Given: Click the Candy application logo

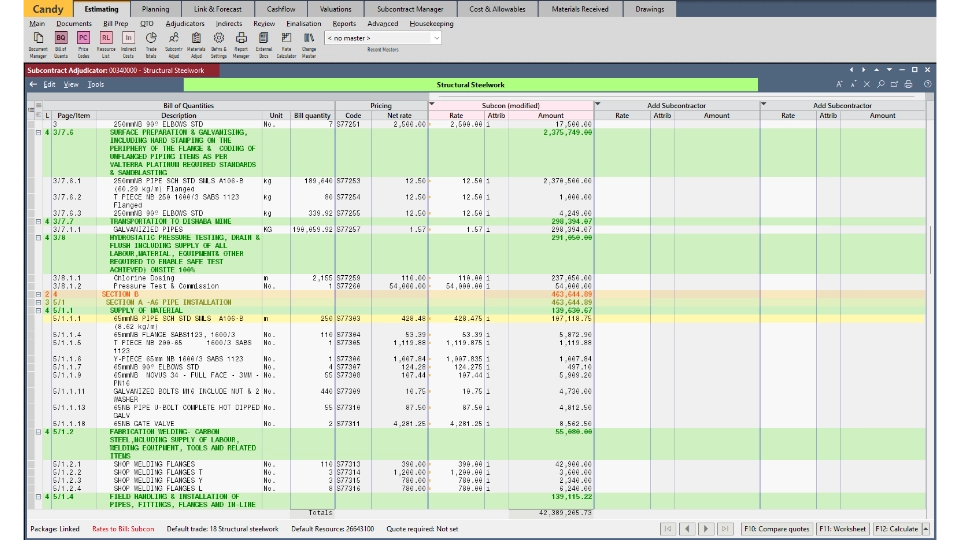Looking at the screenshot, I should pyautogui.click(x=48, y=9).
